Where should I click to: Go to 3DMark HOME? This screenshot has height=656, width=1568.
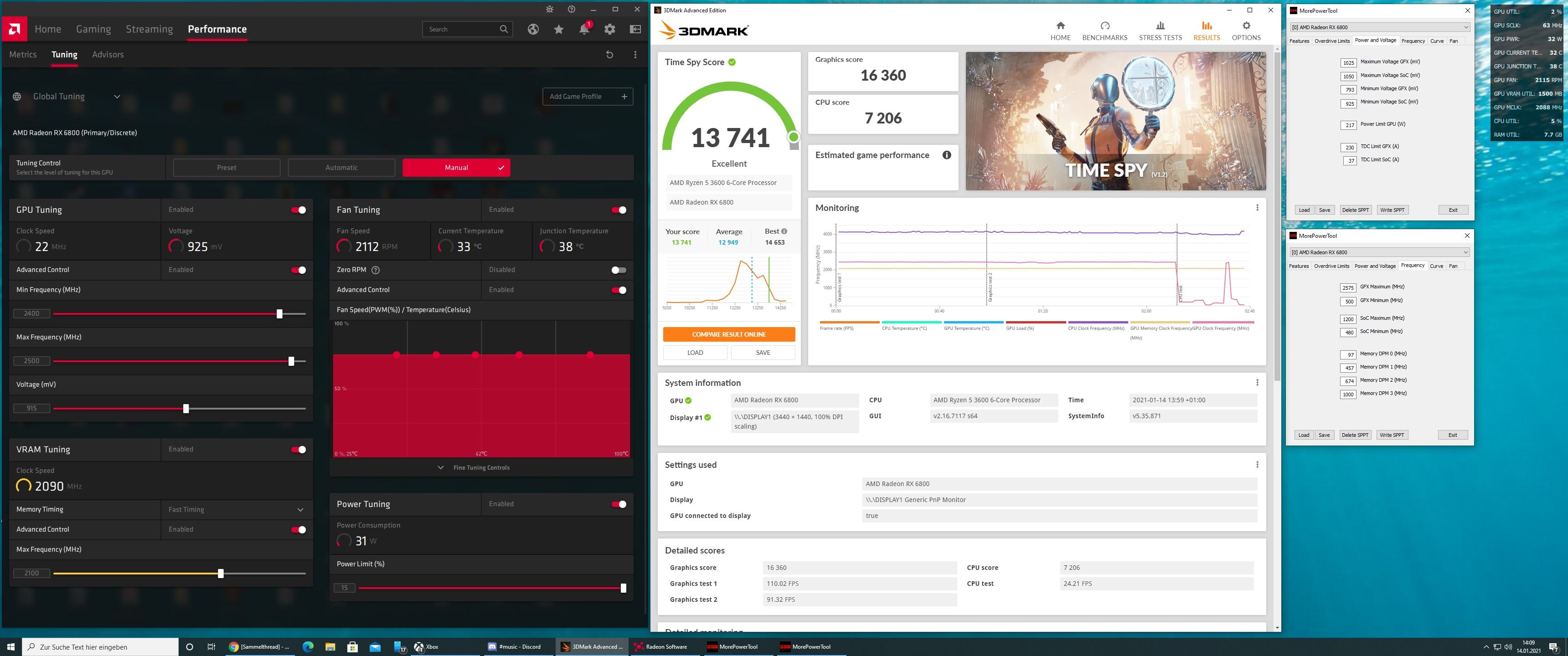tap(1060, 31)
